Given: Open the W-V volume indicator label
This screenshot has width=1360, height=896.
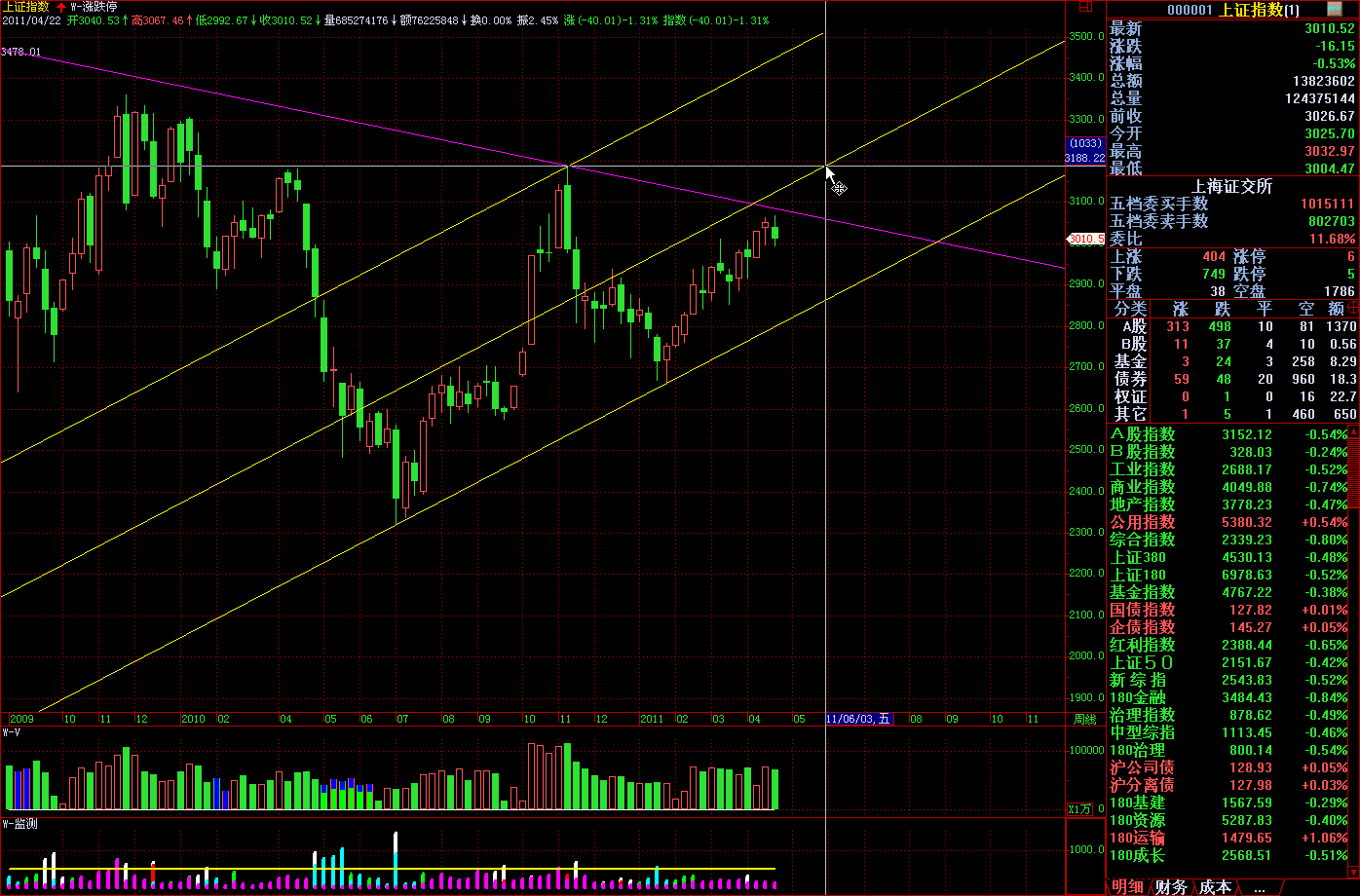Looking at the screenshot, I should click(13, 732).
